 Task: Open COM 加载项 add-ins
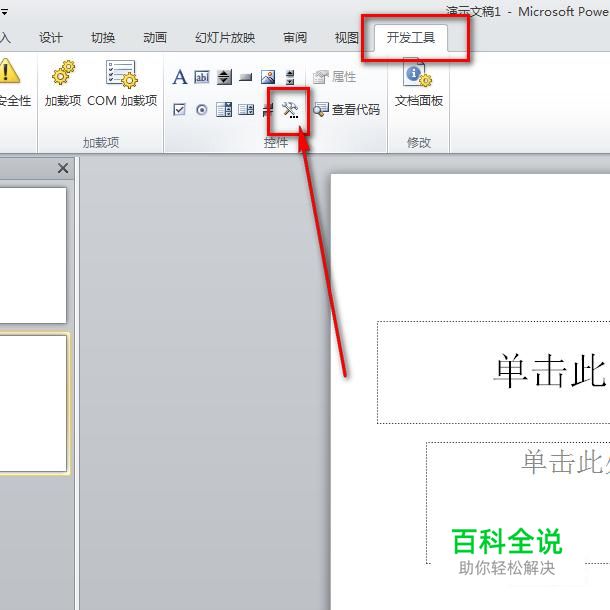[122, 83]
